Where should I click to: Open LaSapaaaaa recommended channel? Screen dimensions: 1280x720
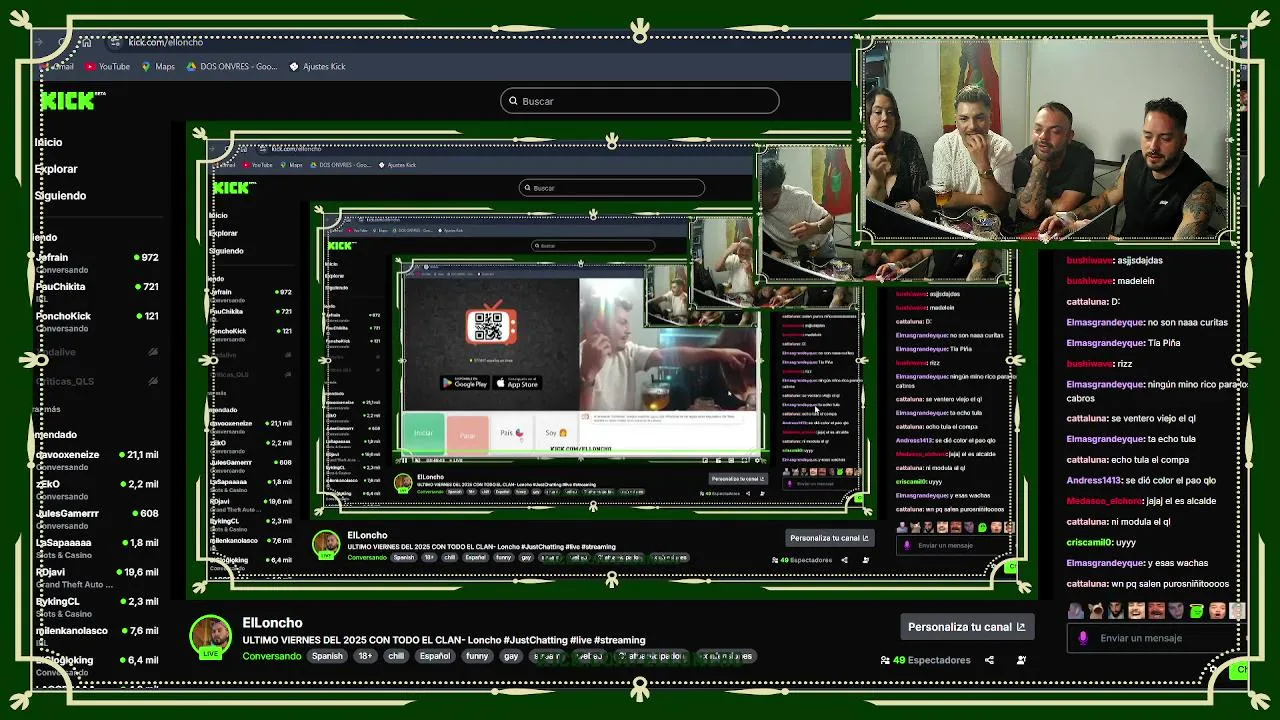[x=97, y=548]
